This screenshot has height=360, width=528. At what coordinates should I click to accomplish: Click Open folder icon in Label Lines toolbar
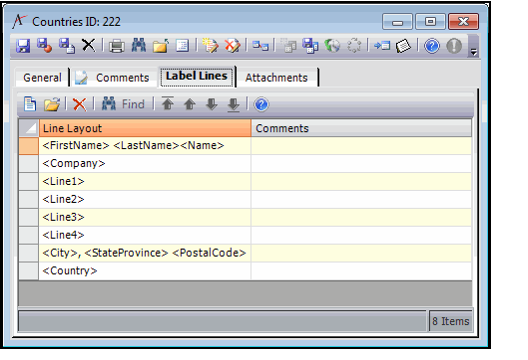[52, 104]
